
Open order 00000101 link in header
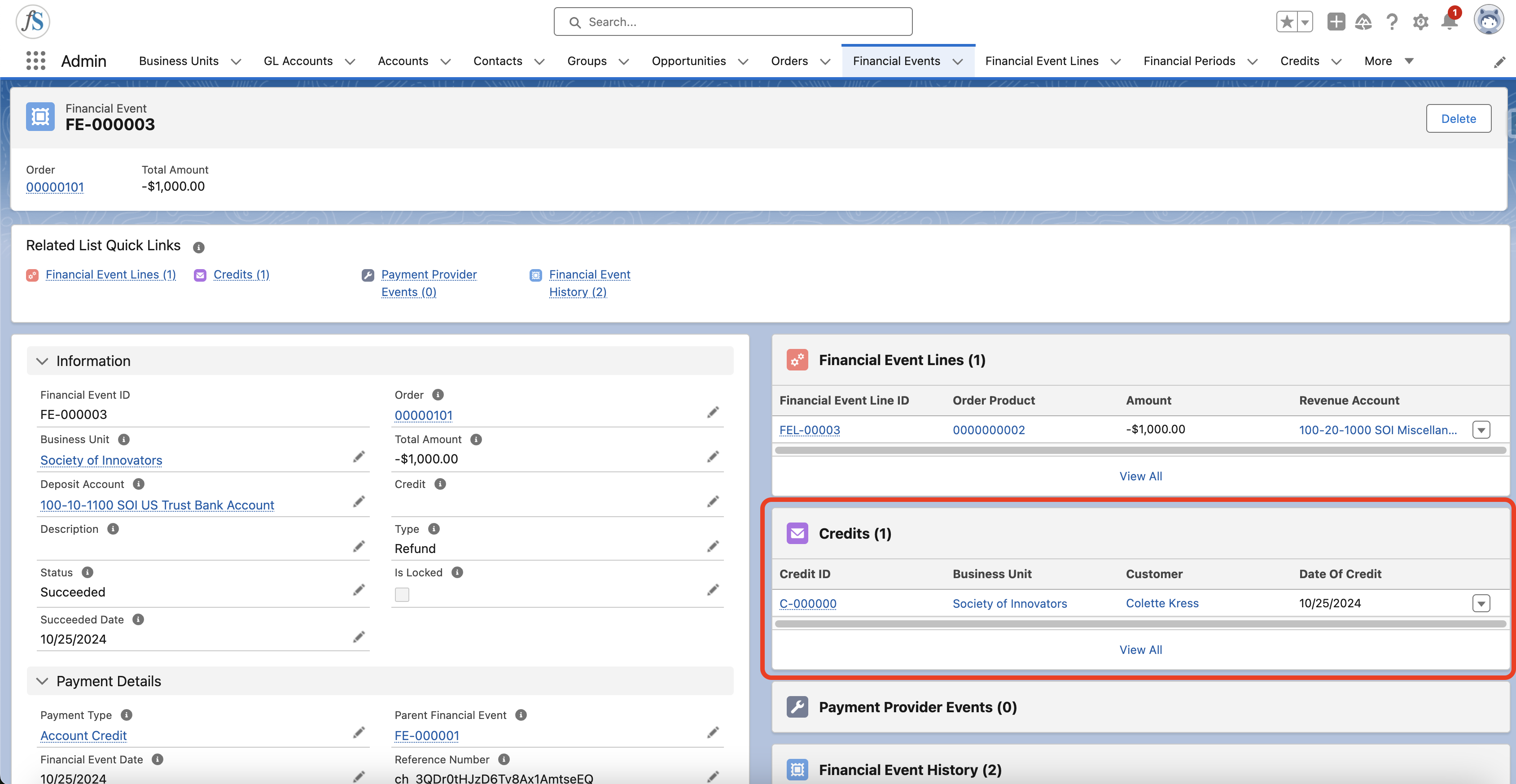pyautogui.click(x=55, y=187)
